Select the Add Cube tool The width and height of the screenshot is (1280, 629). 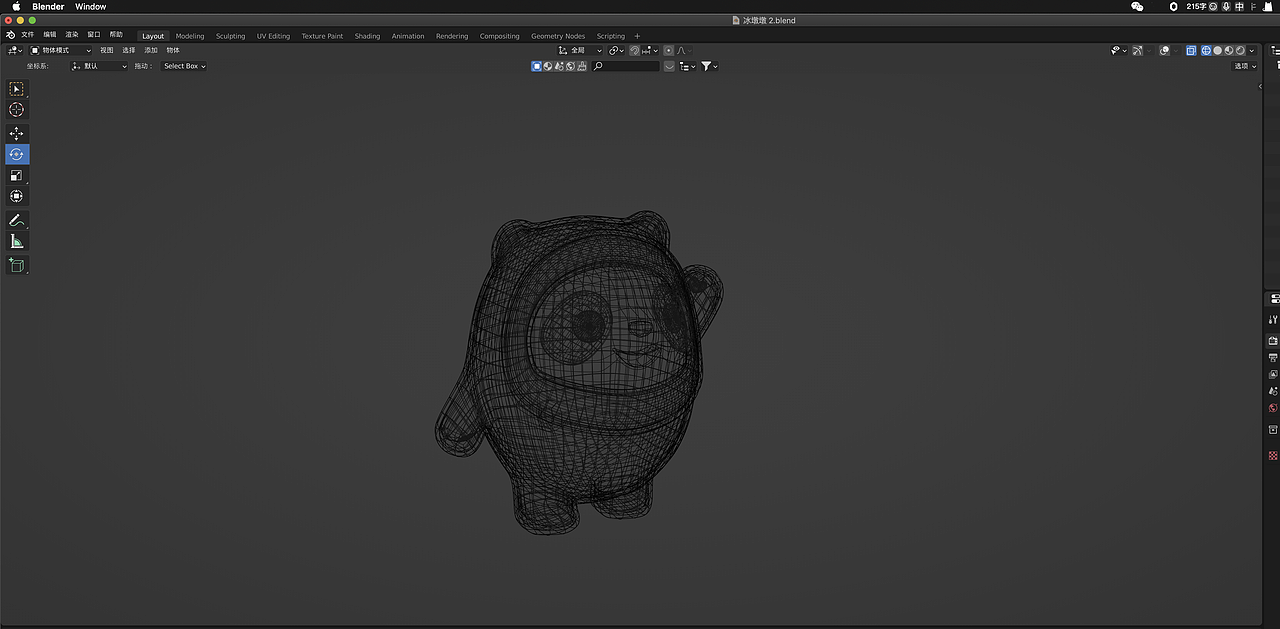point(17,265)
